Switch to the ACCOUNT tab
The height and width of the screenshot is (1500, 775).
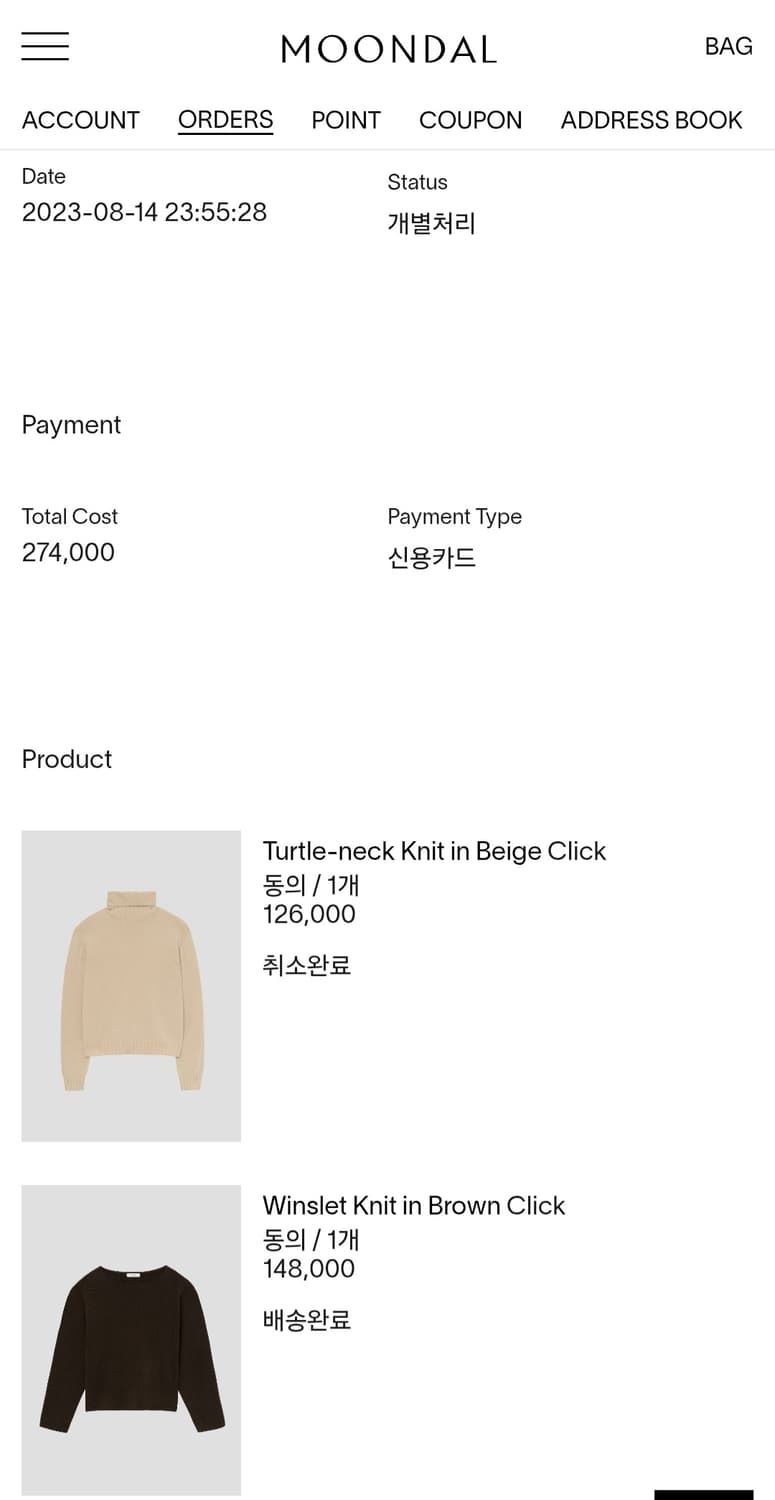[80, 119]
